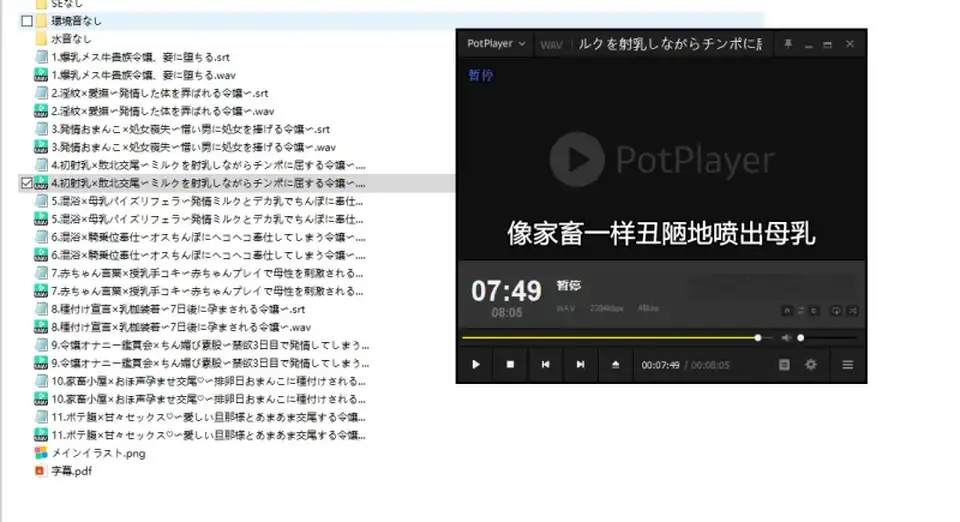
Task: Select the file named メインイラスト.png
Action: point(99,453)
